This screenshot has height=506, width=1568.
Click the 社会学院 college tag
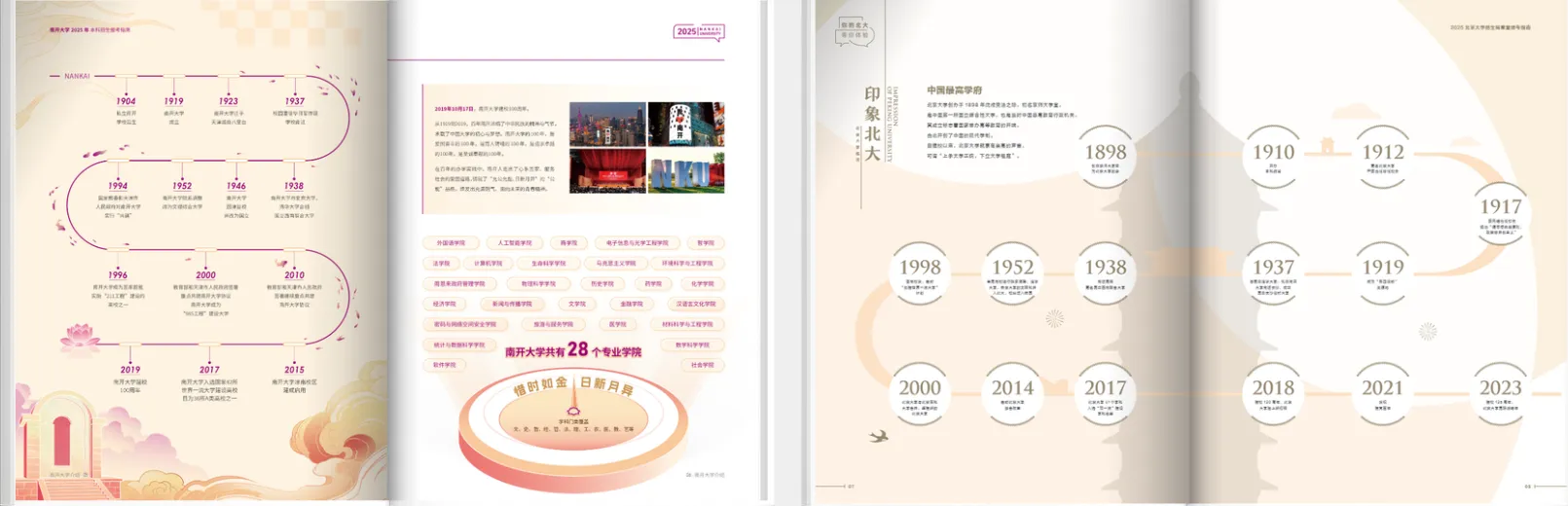703,365
